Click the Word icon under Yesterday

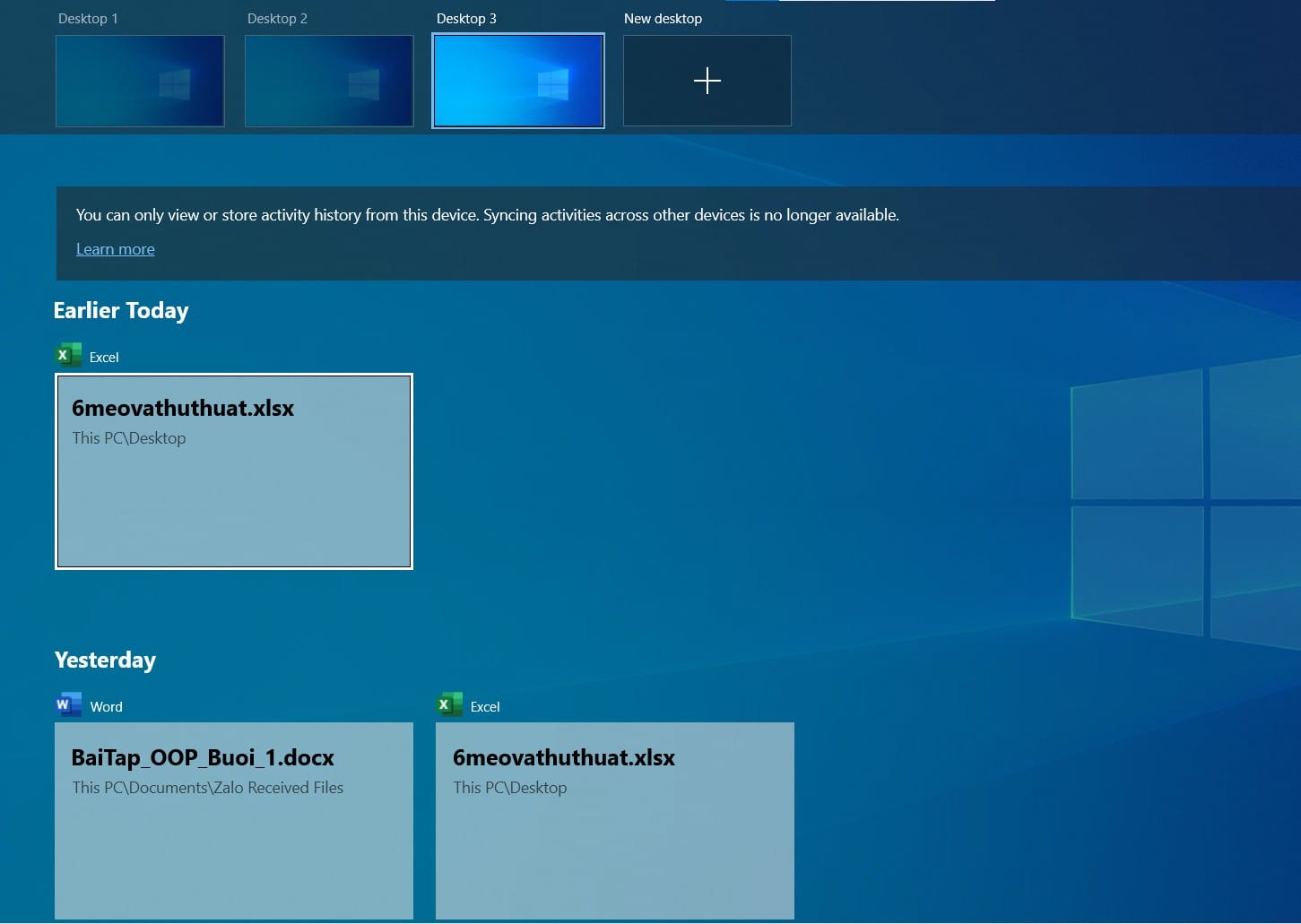pos(68,705)
